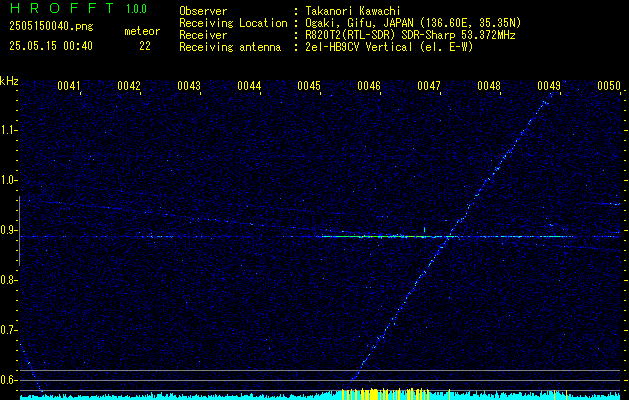629x400 pixels.
Task: Click time marker 0047
Action: click(x=429, y=86)
